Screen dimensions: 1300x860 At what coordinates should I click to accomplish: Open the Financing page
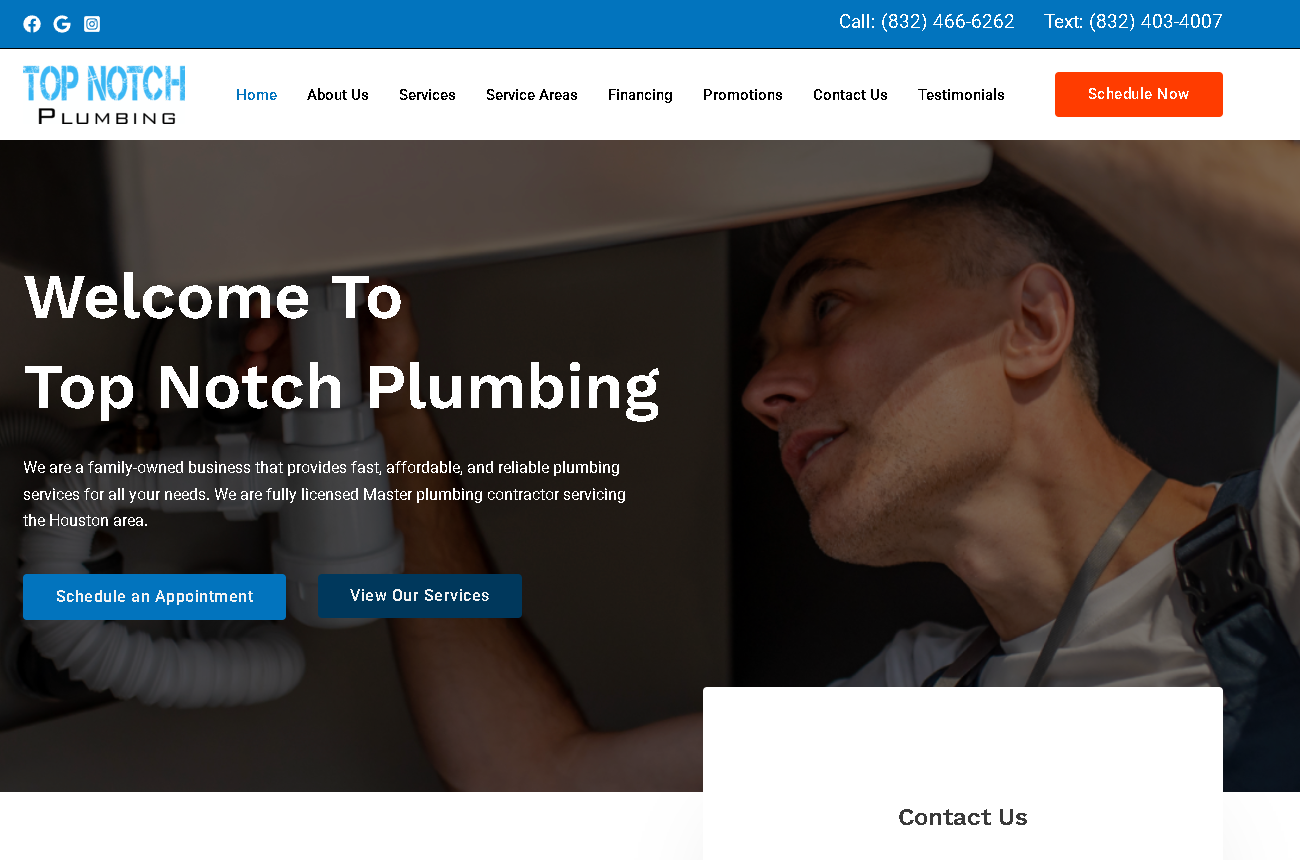coord(640,95)
